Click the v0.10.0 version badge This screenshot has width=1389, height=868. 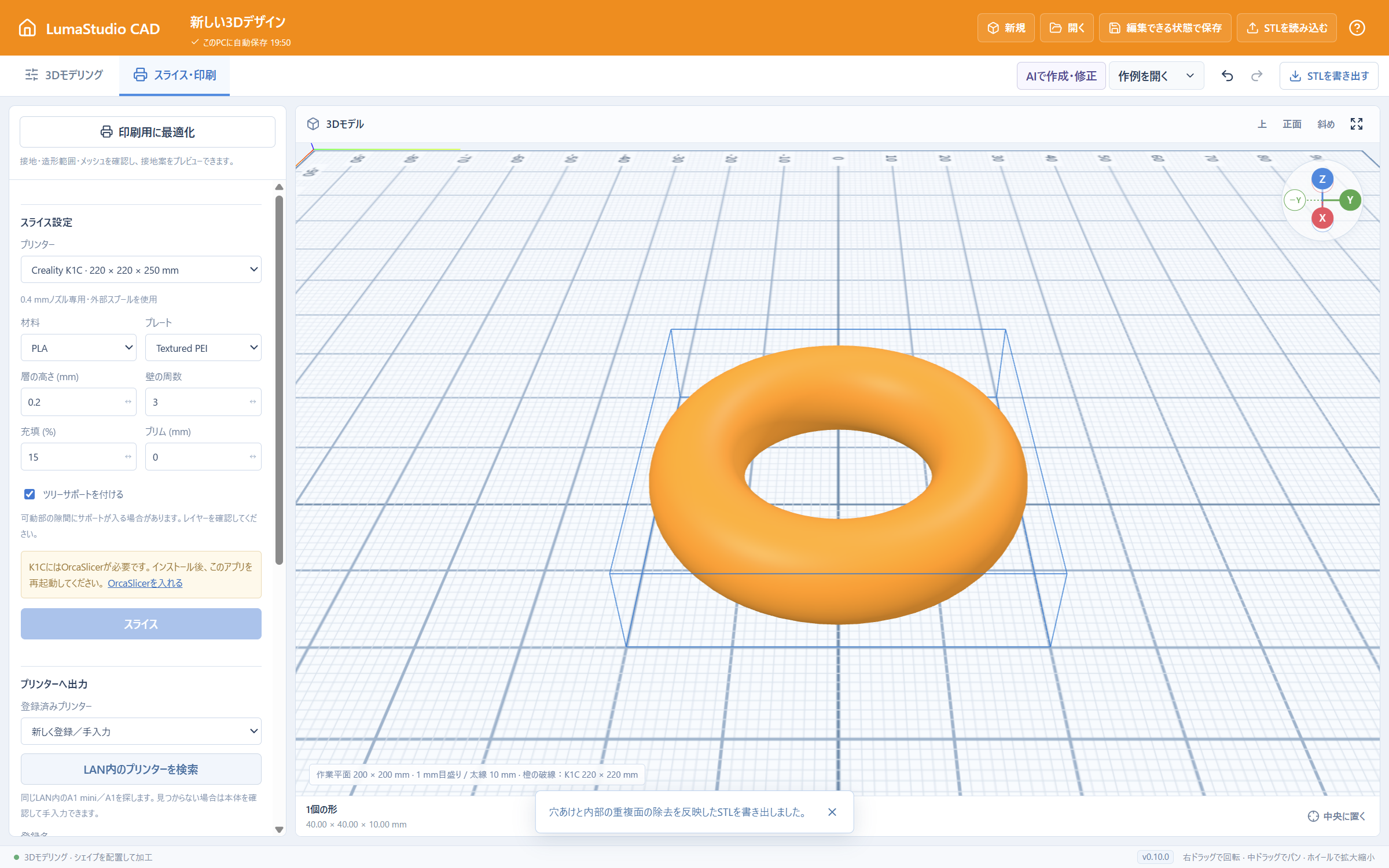tap(1155, 857)
